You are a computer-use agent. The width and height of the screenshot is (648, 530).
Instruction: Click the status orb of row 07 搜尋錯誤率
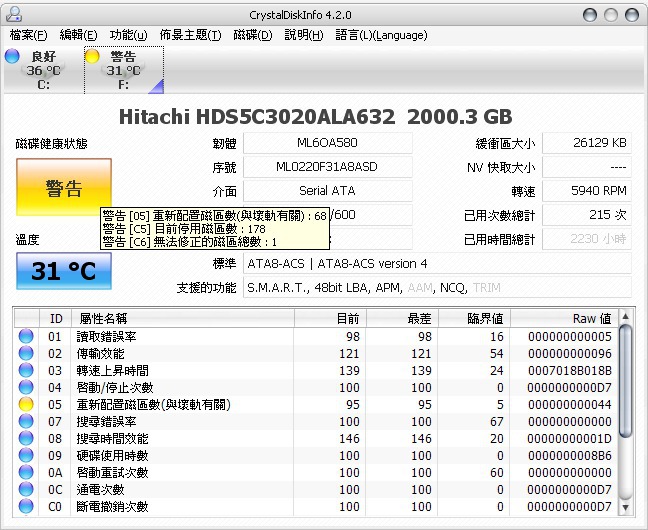(26, 421)
